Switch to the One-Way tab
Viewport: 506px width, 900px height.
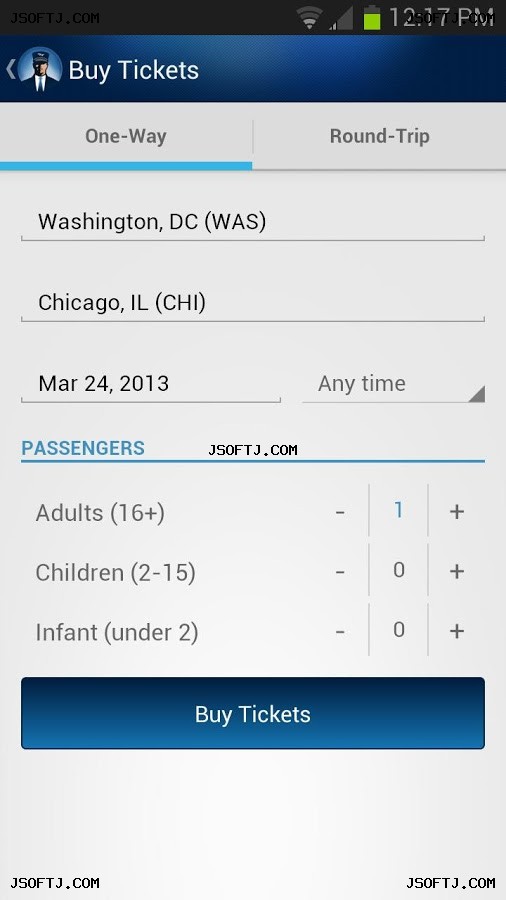point(126,137)
